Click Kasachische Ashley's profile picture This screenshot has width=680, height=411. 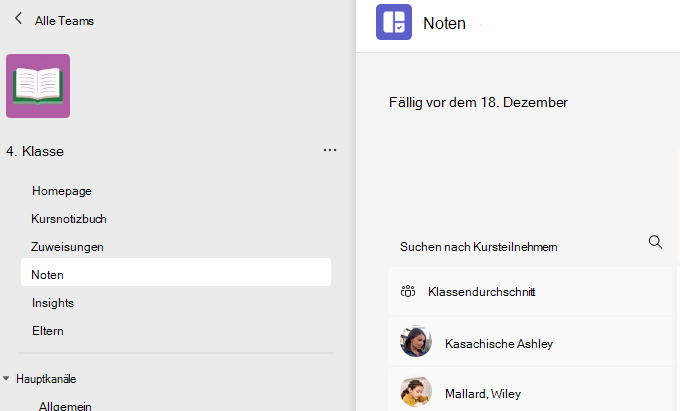(x=416, y=342)
